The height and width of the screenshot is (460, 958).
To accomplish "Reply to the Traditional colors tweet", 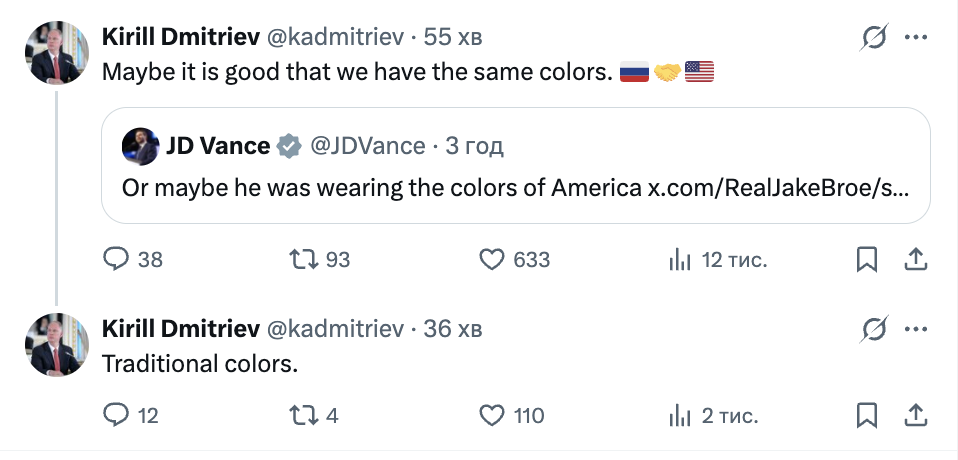I will coord(118,414).
